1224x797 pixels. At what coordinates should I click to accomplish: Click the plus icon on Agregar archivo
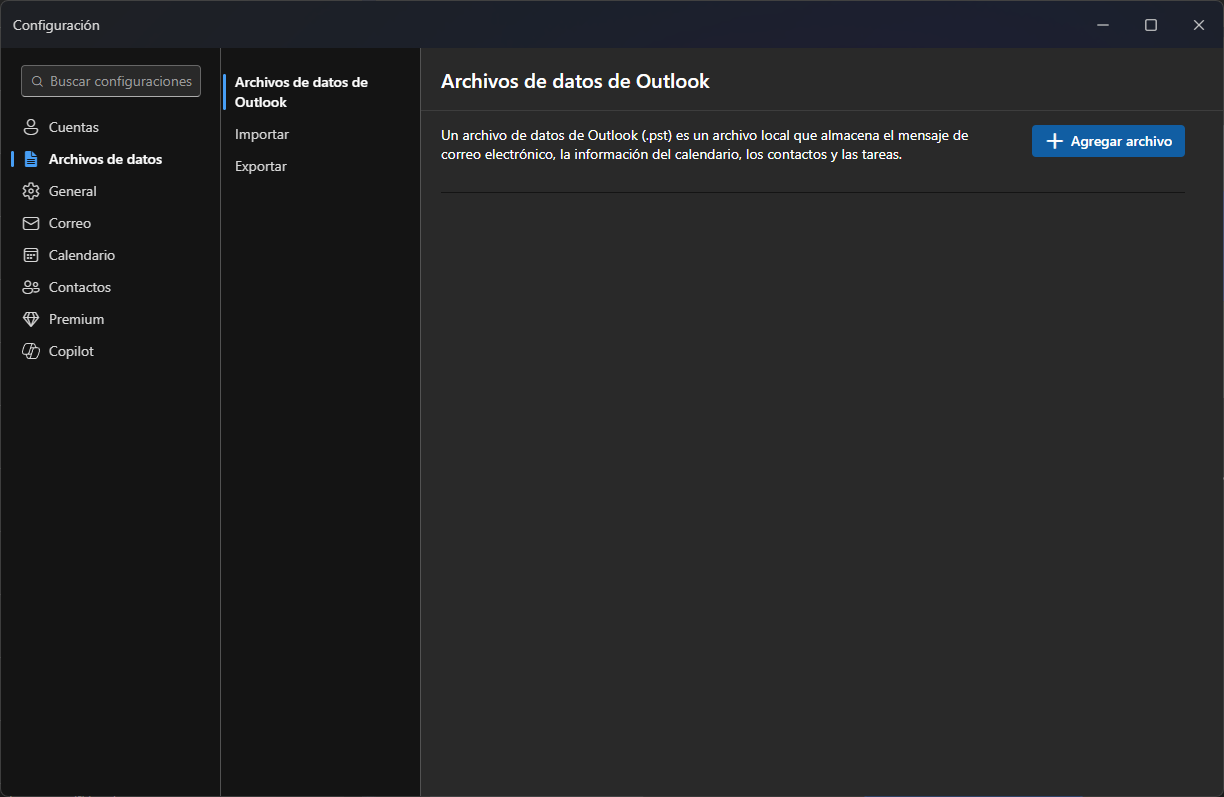click(1054, 142)
